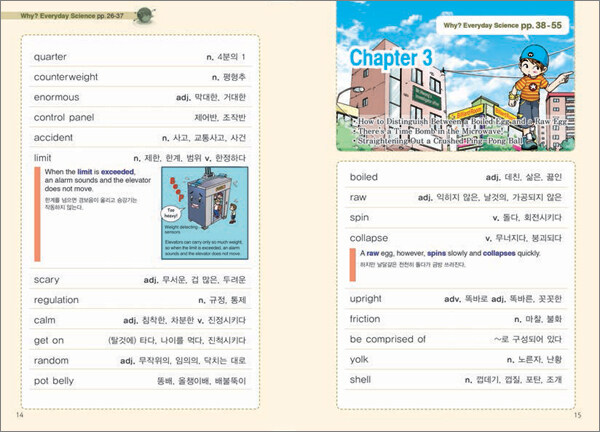
Task: Click the Chapter 3 heading
Action: coord(391,58)
